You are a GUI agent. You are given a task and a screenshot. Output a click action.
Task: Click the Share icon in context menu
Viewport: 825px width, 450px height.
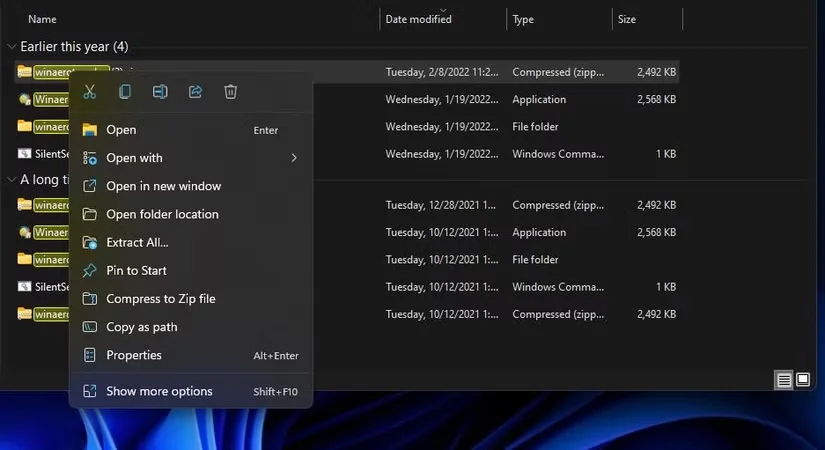click(195, 92)
